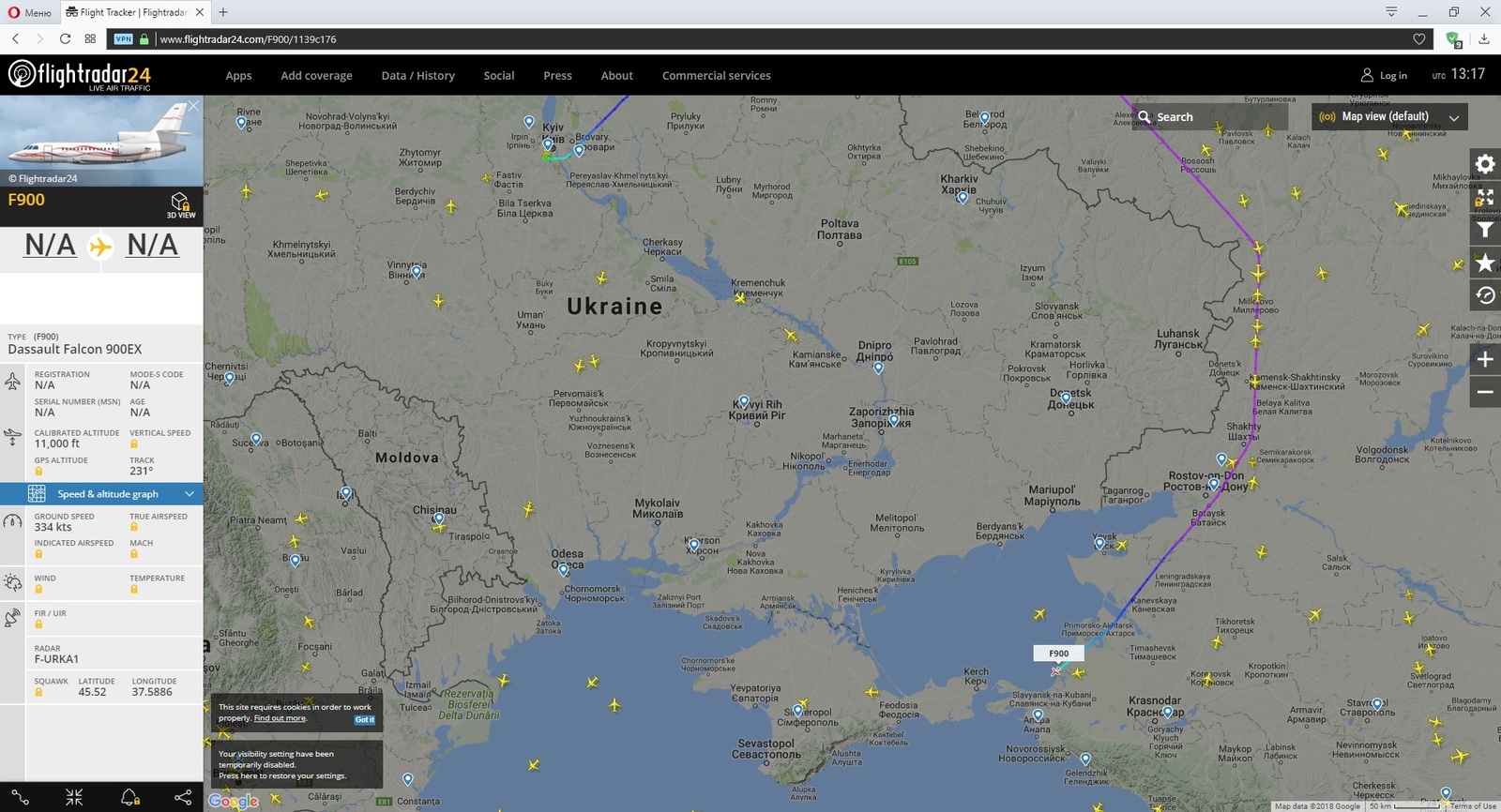
Task: Open 3D VIEW for F900
Action: (x=180, y=205)
